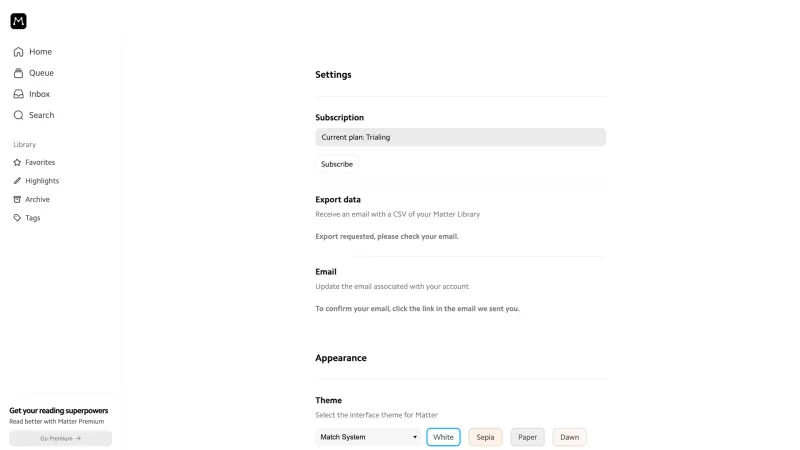Open the Archive box icon
The width and height of the screenshot is (800, 450).
click(17, 199)
